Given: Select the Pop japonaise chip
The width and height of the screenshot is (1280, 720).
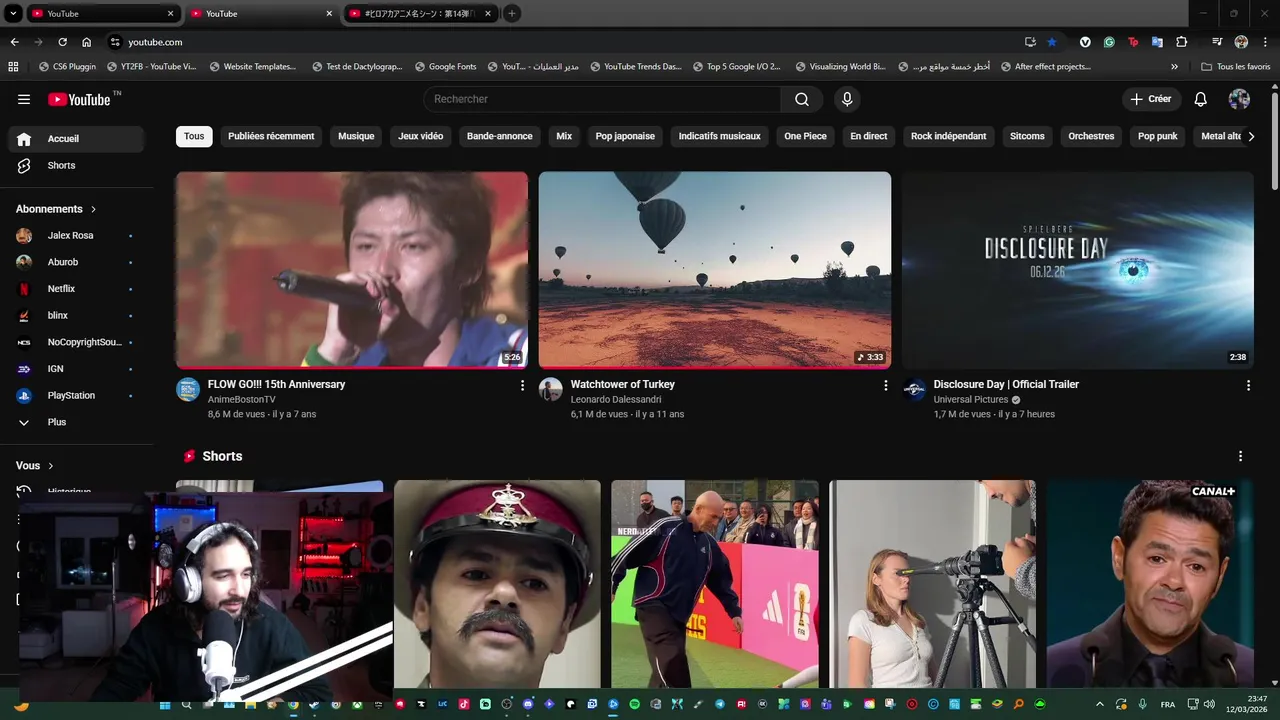Looking at the screenshot, I should coord(625,136).
